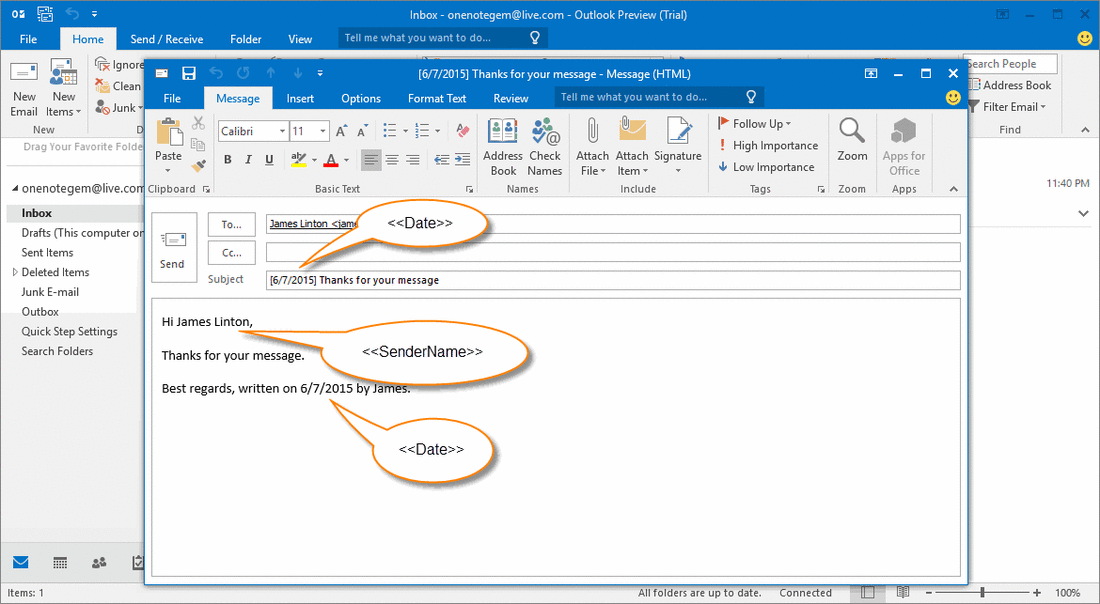Image resolution: width=1100 pixels, height=604 pixels.
Task: Switch to the Calendar view icon
Action: point(59,562)
